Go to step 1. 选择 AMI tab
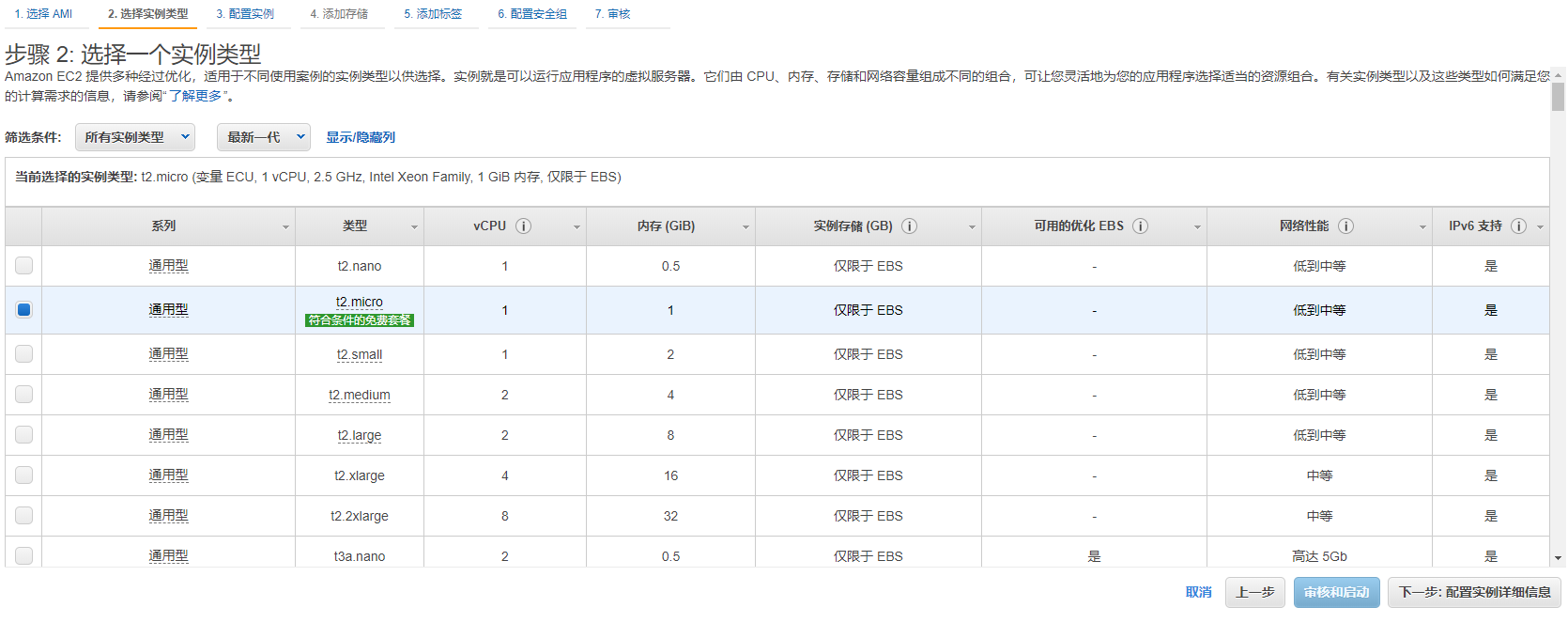This screenshot has width=1568, height=623. (43, 14)
